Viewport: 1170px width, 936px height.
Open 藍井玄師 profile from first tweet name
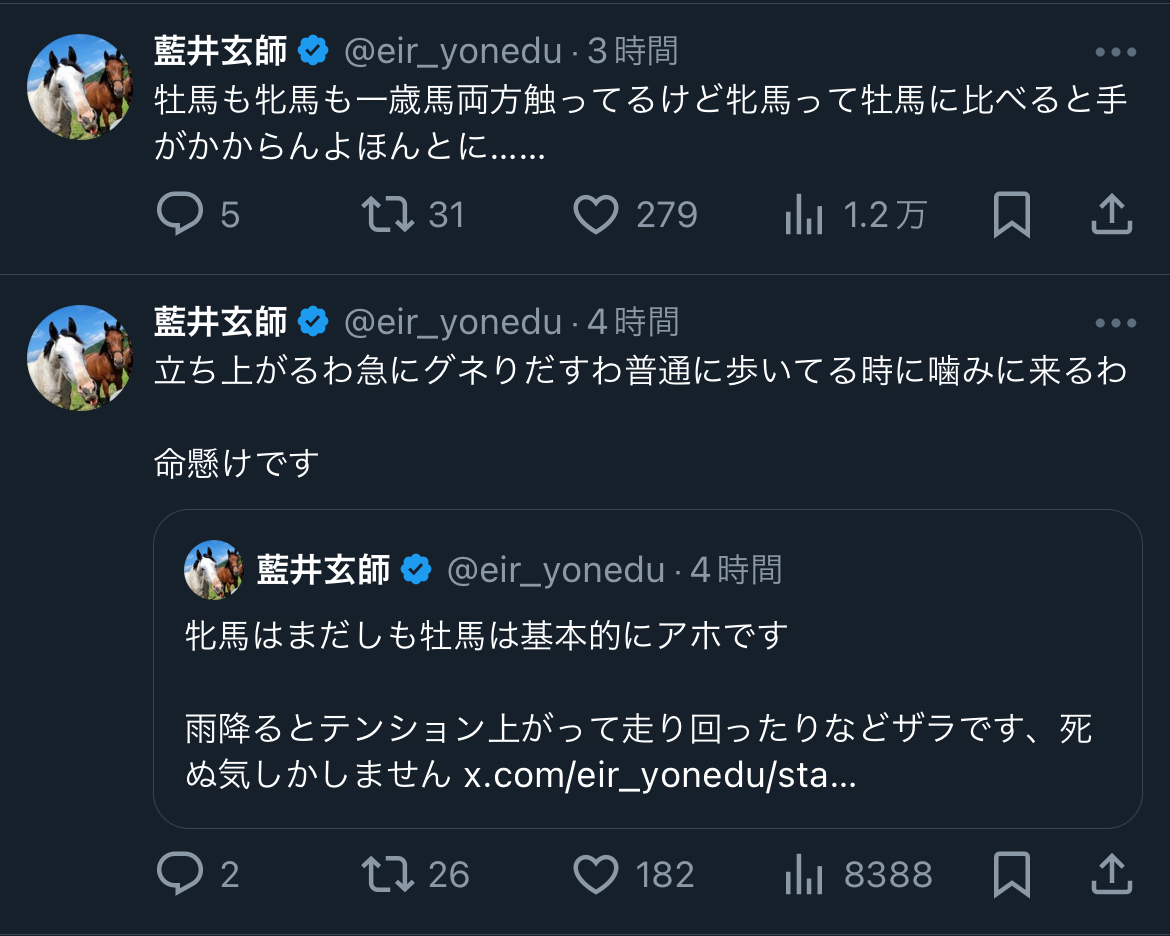tap(220, 50)
